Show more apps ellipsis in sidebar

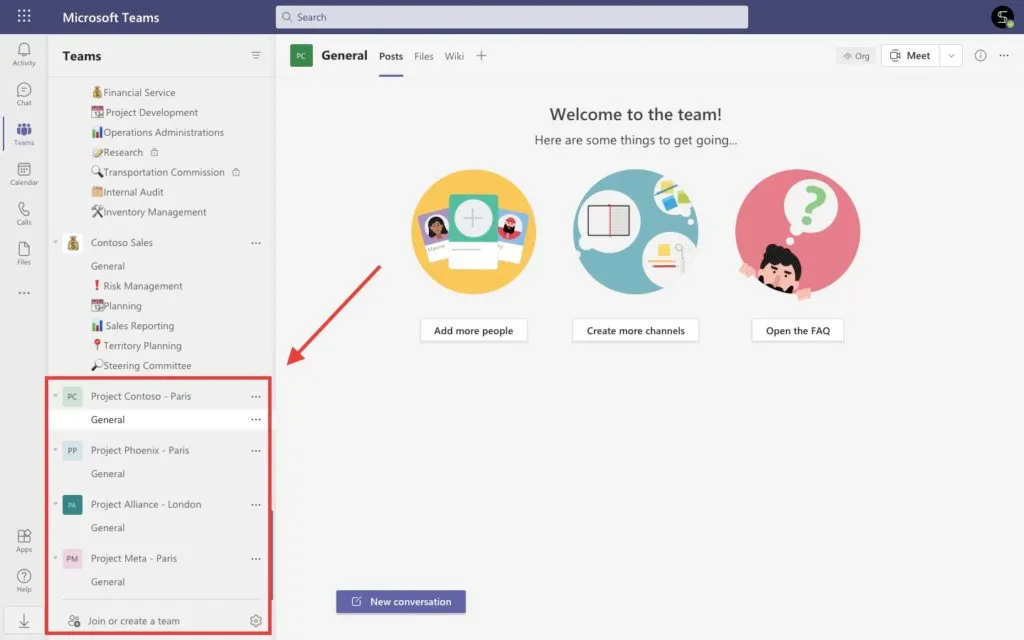pos(24,293)
